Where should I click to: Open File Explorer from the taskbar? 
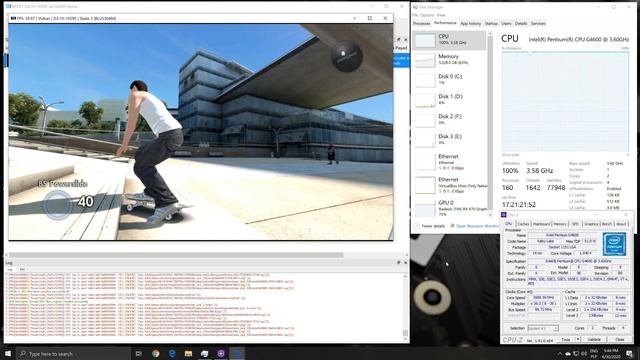(x=188, y=353)
